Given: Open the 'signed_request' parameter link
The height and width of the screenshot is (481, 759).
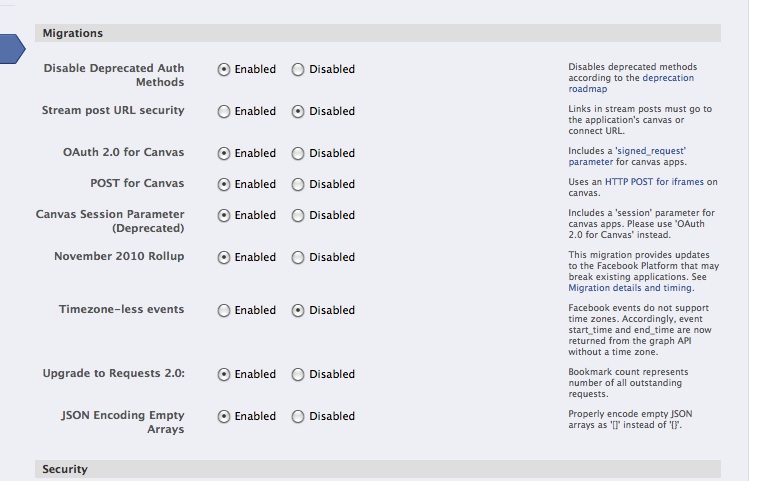Looking at the screenshot, I should point(627,156).
